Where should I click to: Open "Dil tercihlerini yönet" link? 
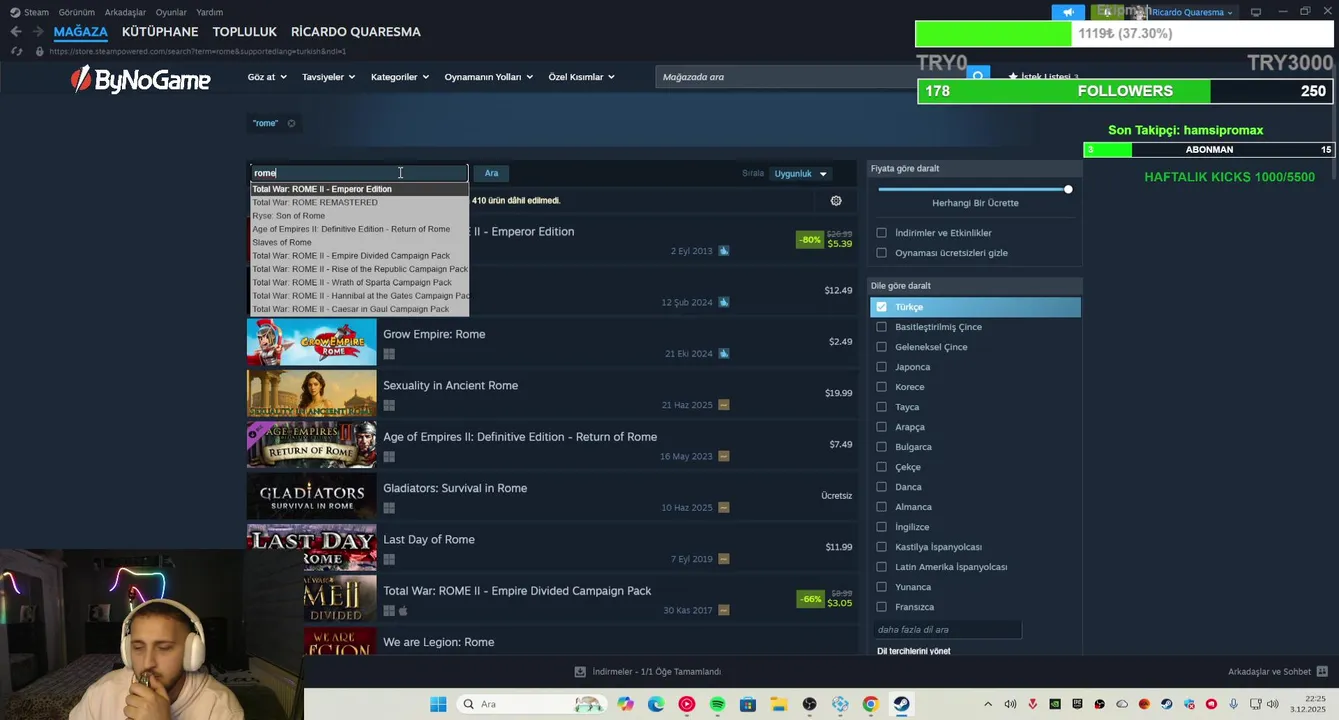(913, 651)
